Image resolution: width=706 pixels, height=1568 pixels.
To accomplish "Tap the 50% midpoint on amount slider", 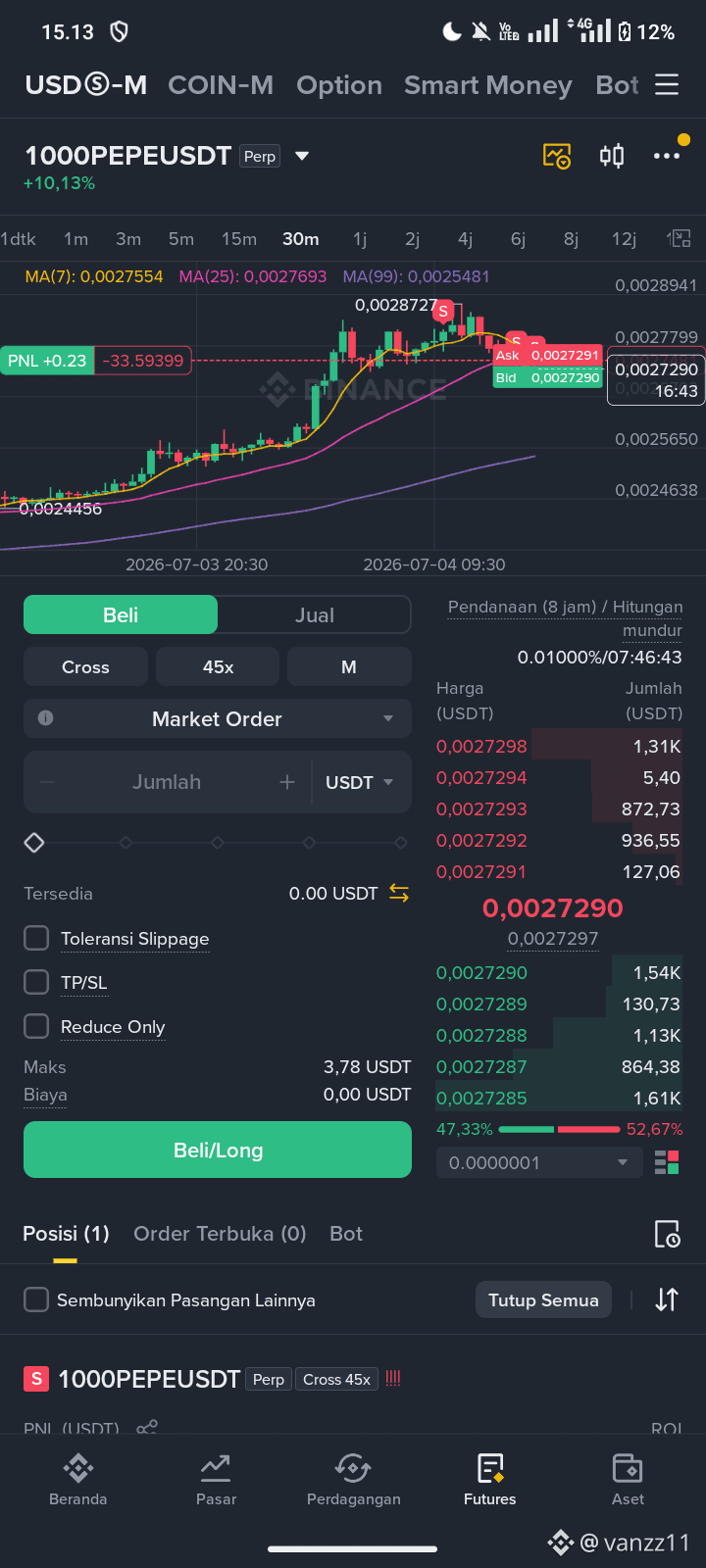I will point(217,843).
